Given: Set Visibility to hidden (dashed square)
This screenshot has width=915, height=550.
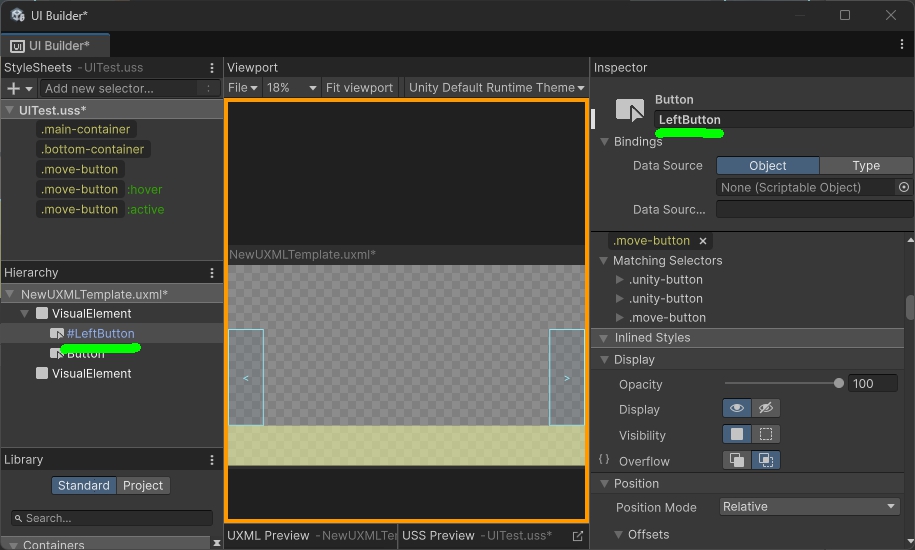Looking at the screenshot, I should click(766, 434).
